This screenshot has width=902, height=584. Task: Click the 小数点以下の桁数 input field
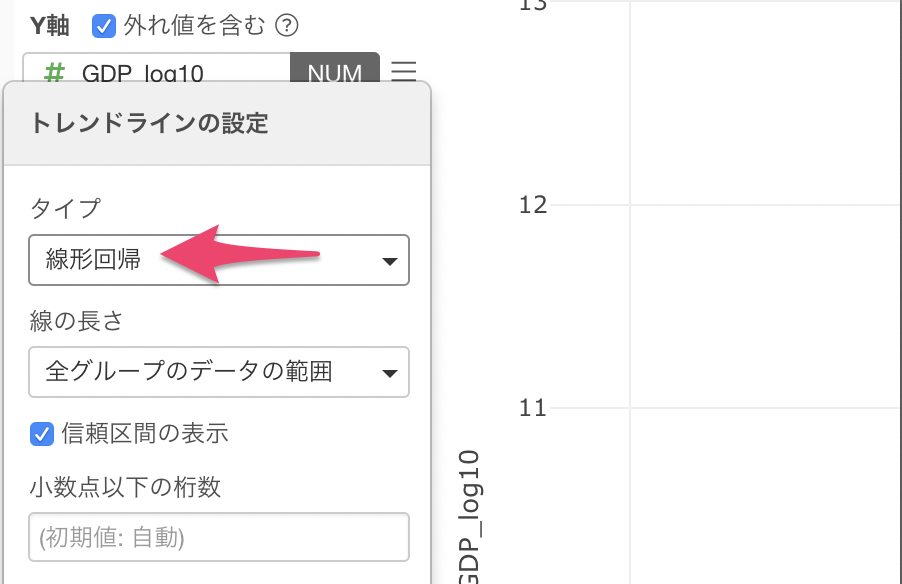(x=219, y=537)
